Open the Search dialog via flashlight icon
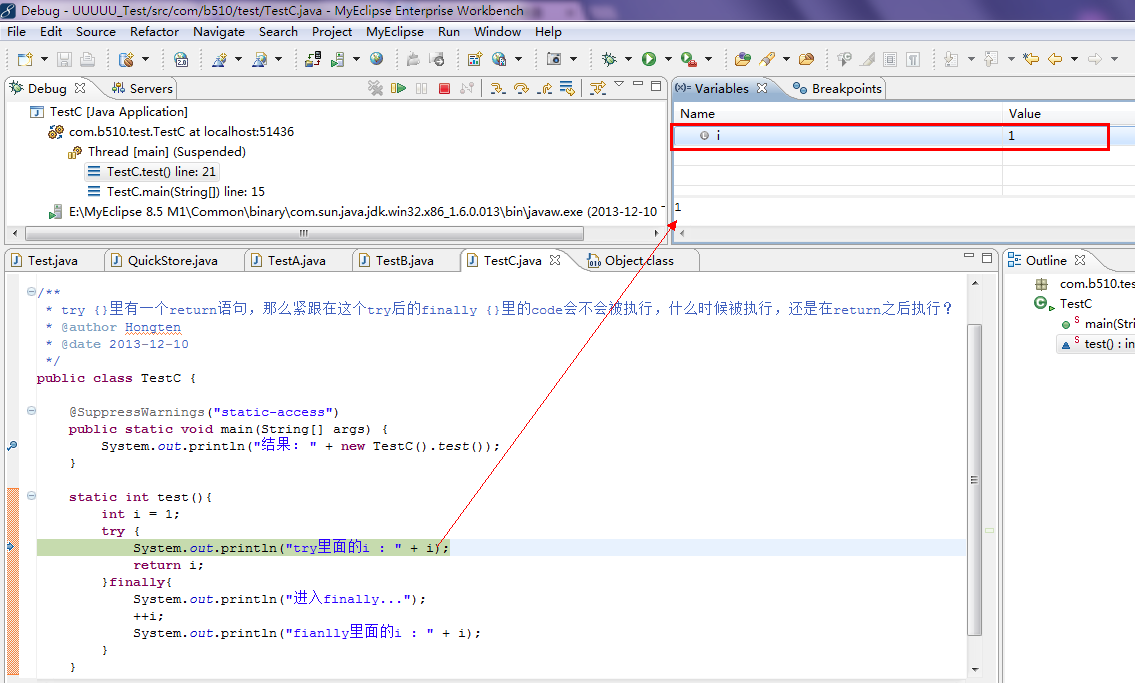Screen dimensions: 1135x683 [x=766, y=58]
